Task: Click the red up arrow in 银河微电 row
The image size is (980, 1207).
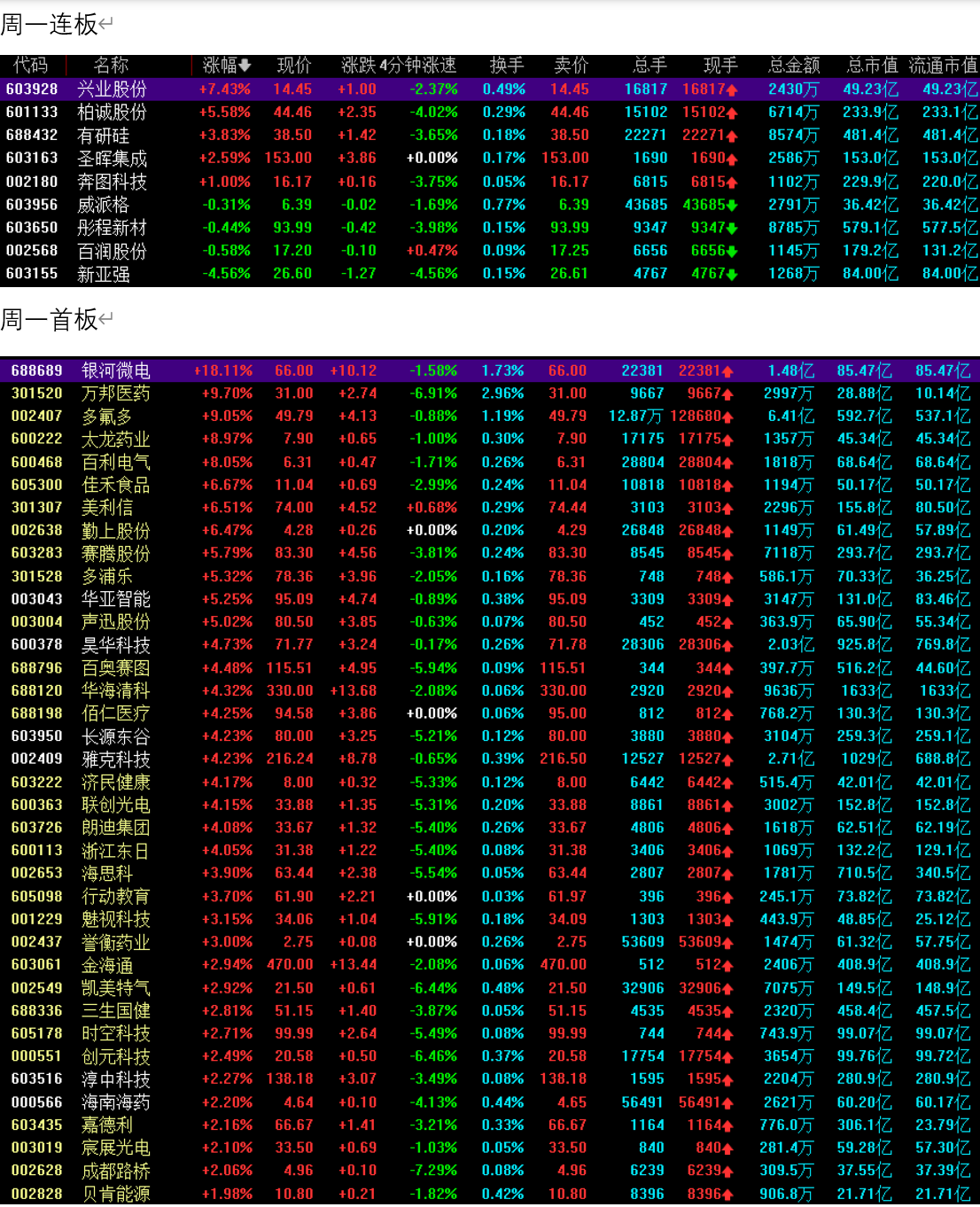Action: tap(727, 371)
